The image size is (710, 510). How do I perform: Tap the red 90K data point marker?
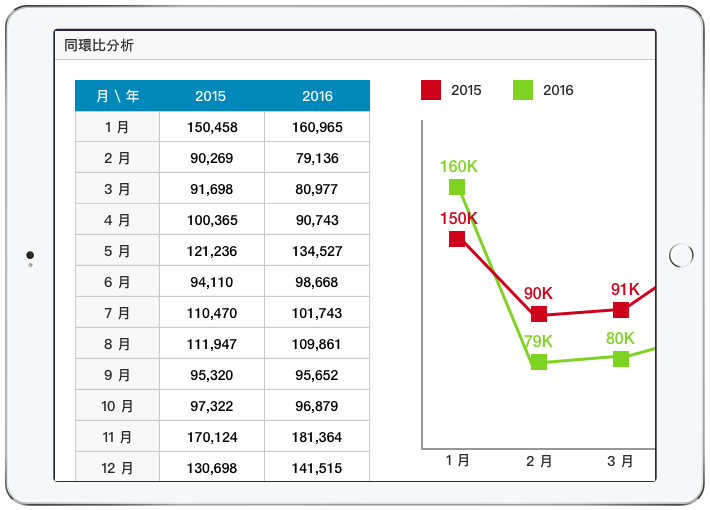point(539,314)
